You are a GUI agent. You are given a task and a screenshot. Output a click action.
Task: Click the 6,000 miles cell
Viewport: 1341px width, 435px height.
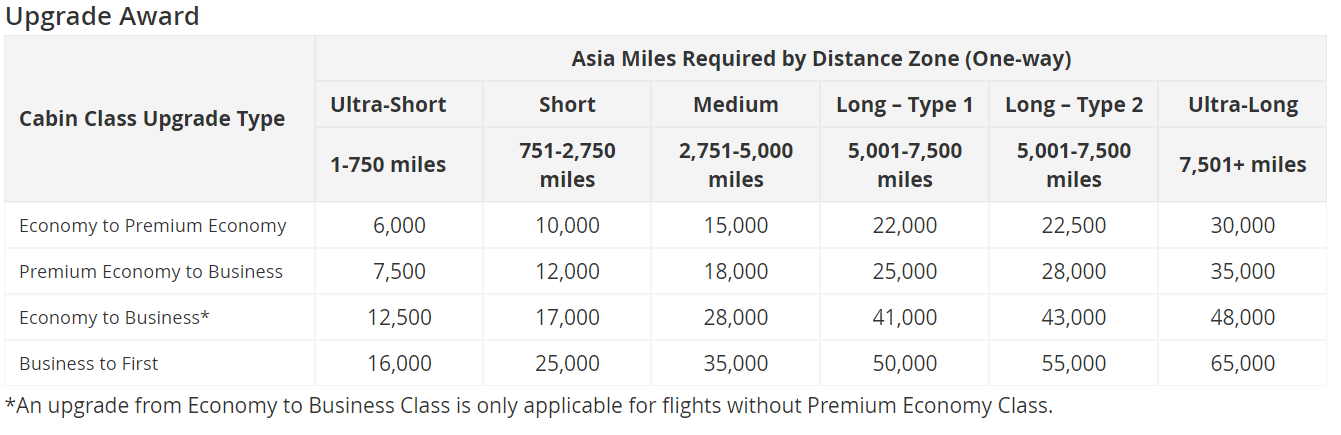click(x=399, y=226)
